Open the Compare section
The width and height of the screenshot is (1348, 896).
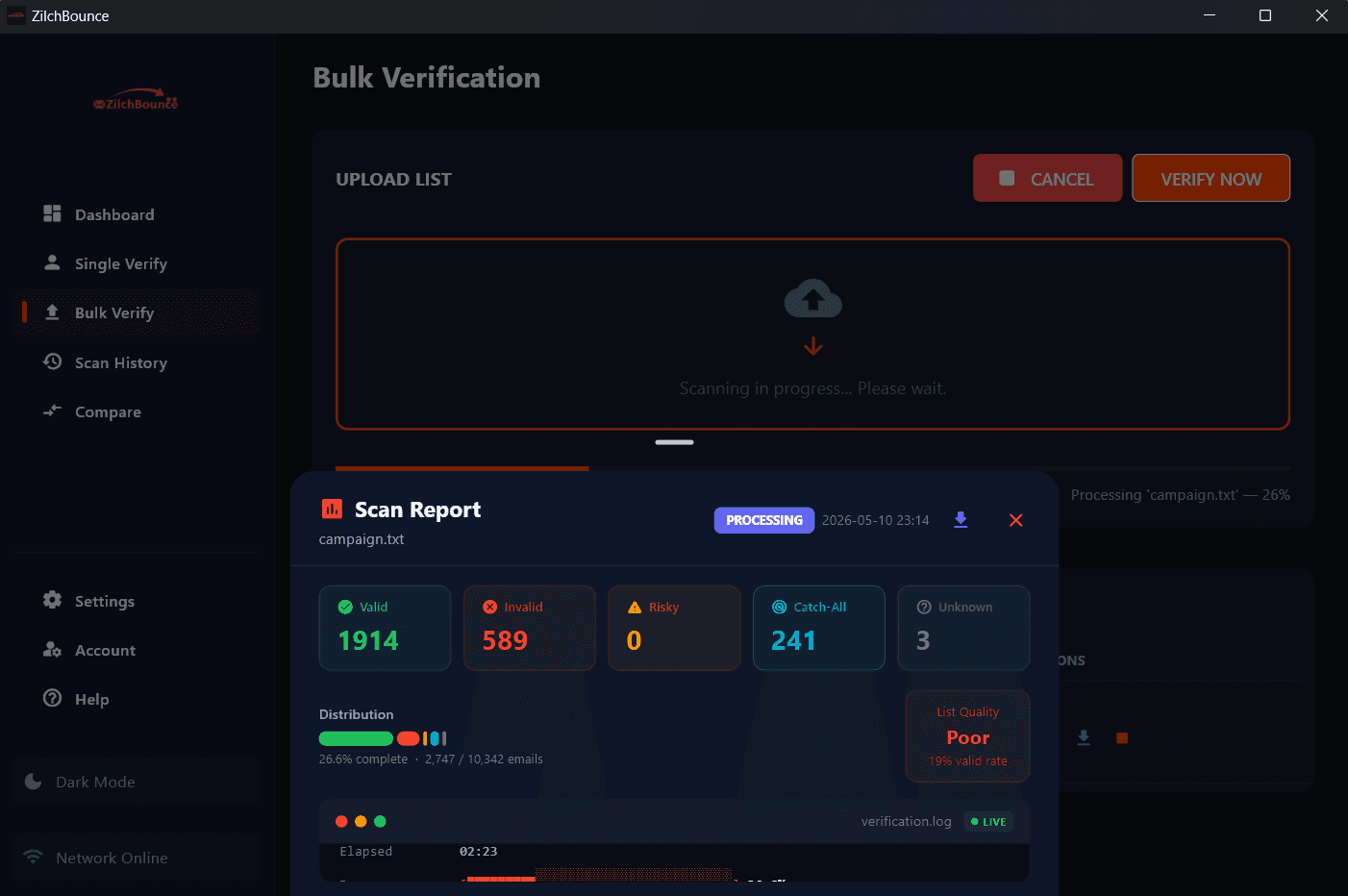click(137, 411)
